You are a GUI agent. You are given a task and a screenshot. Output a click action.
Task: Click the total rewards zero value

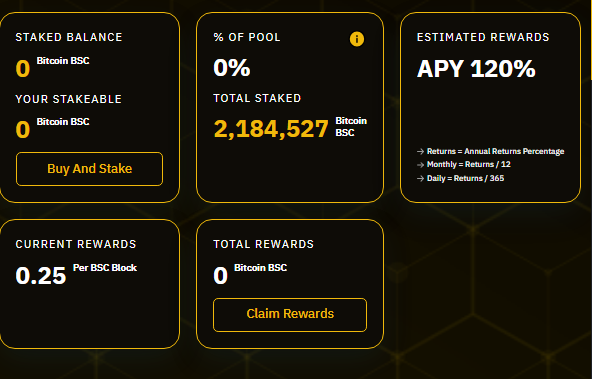(x=220, y=275)
